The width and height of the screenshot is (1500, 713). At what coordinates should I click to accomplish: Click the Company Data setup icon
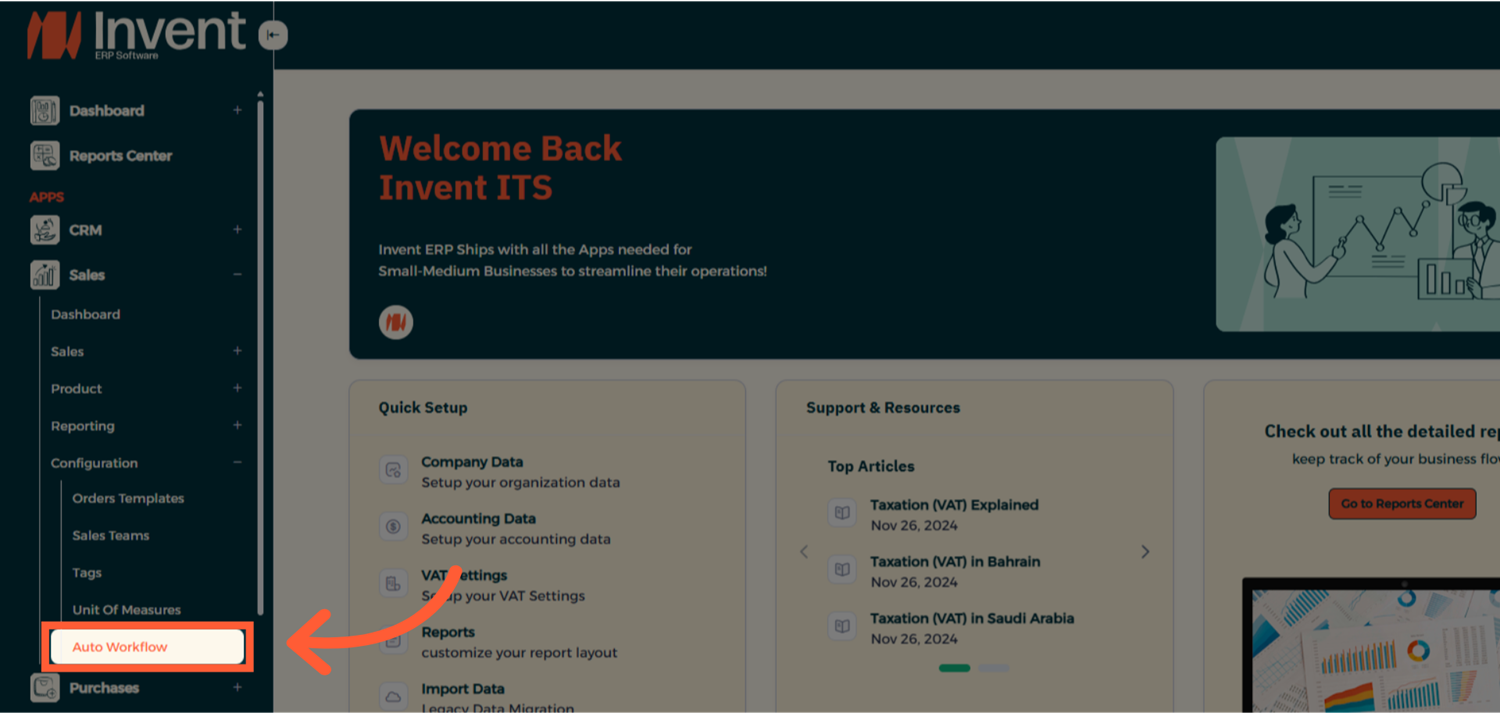click(x=394, y=470)
